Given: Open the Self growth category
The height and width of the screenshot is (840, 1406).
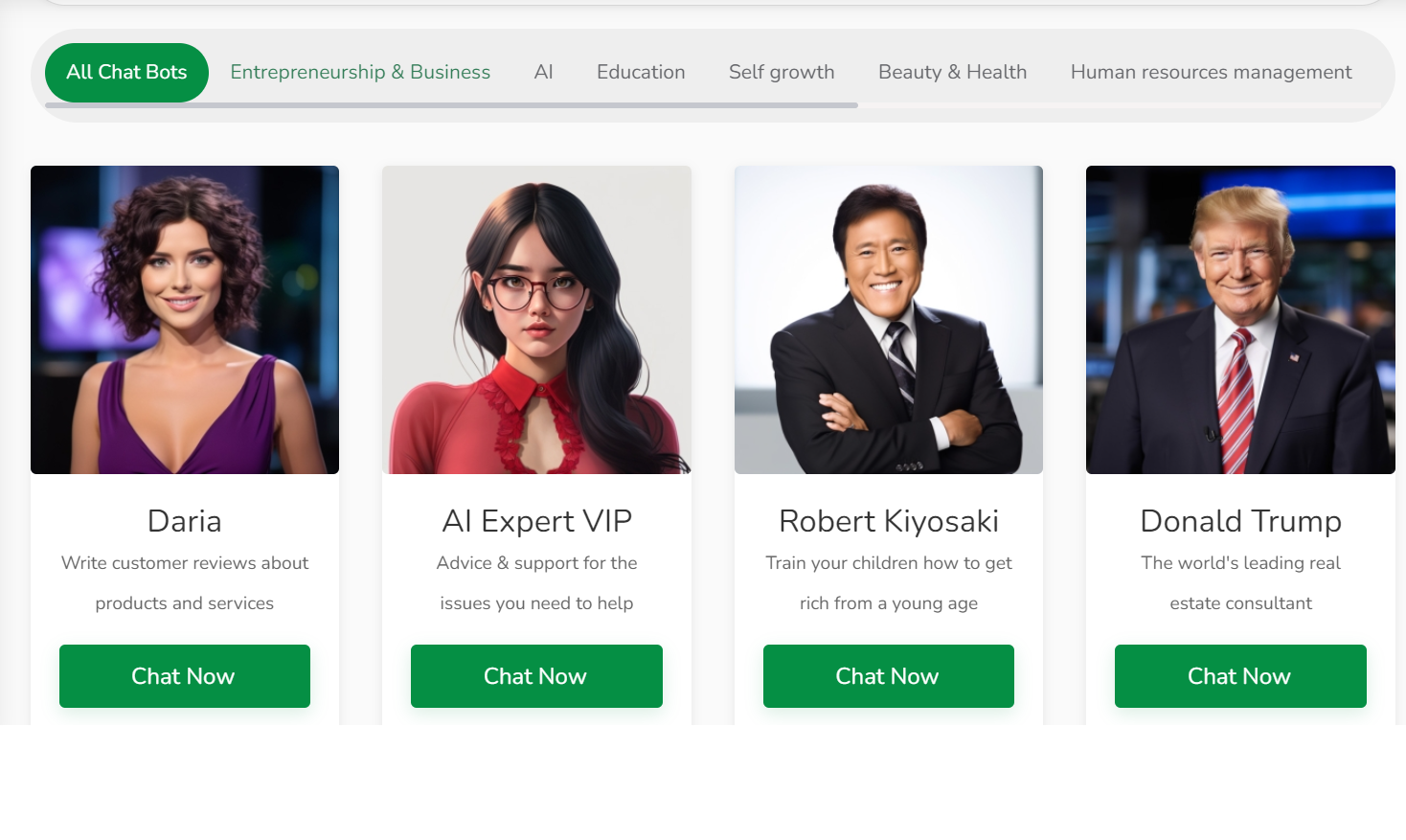Looking at the screenshot, I should [782, 73].
